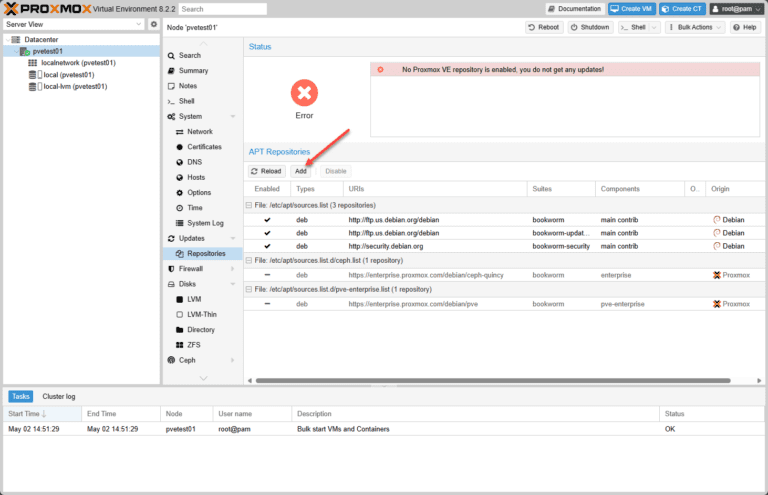Click the horizontal scrollbar under repositories
The image size is (768, 495).
[x=493, y=380]
